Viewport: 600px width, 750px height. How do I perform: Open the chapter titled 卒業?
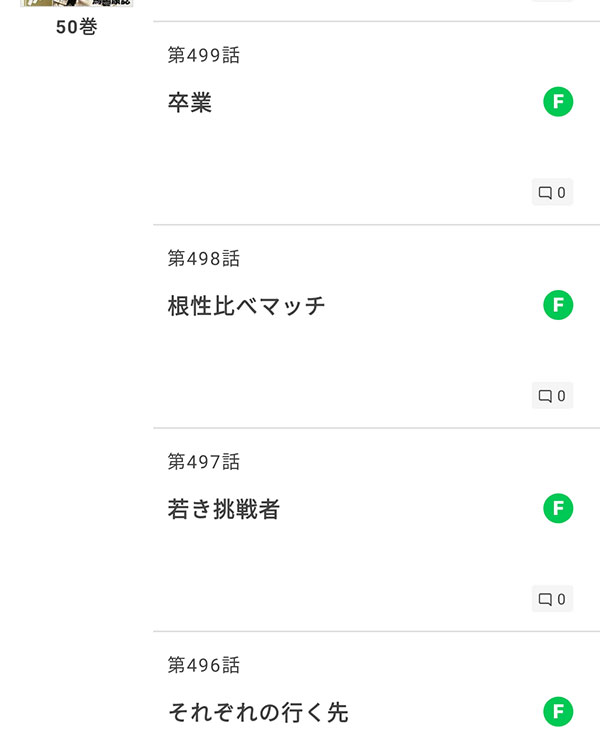[x=189, y=102]
